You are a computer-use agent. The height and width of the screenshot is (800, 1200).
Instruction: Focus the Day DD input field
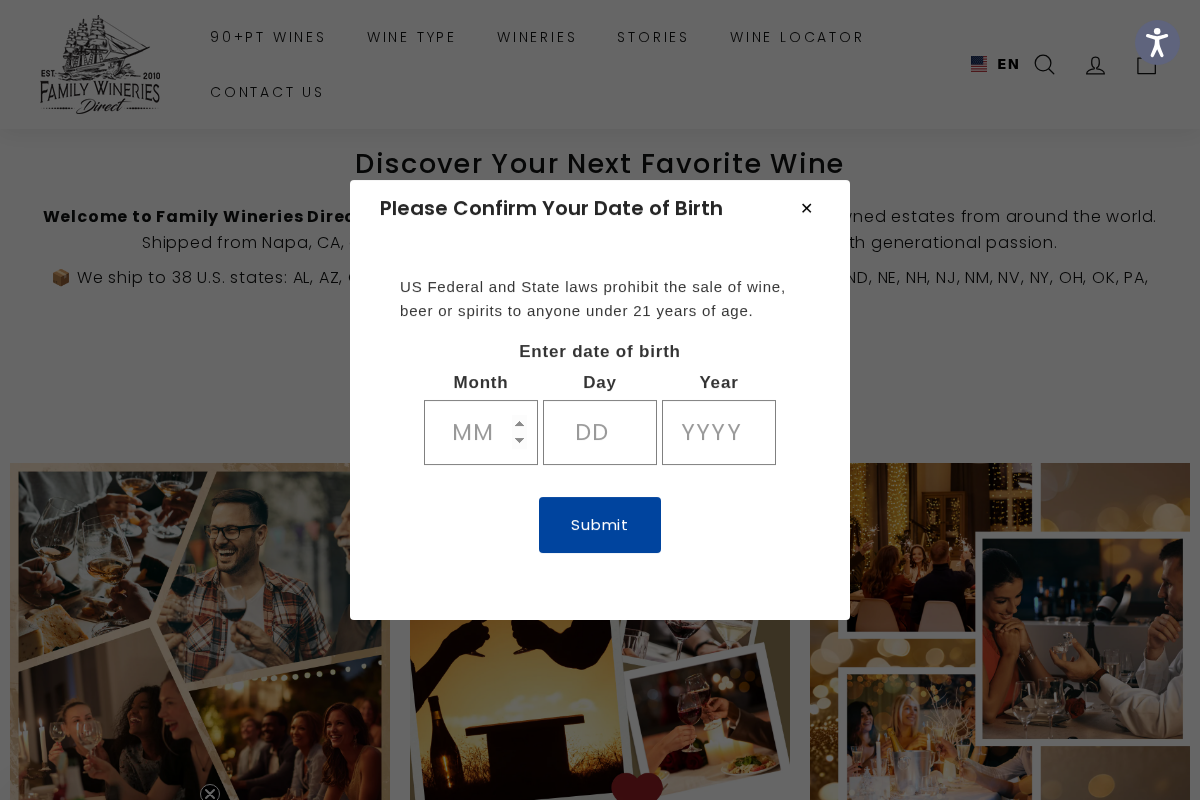point(600,432)
